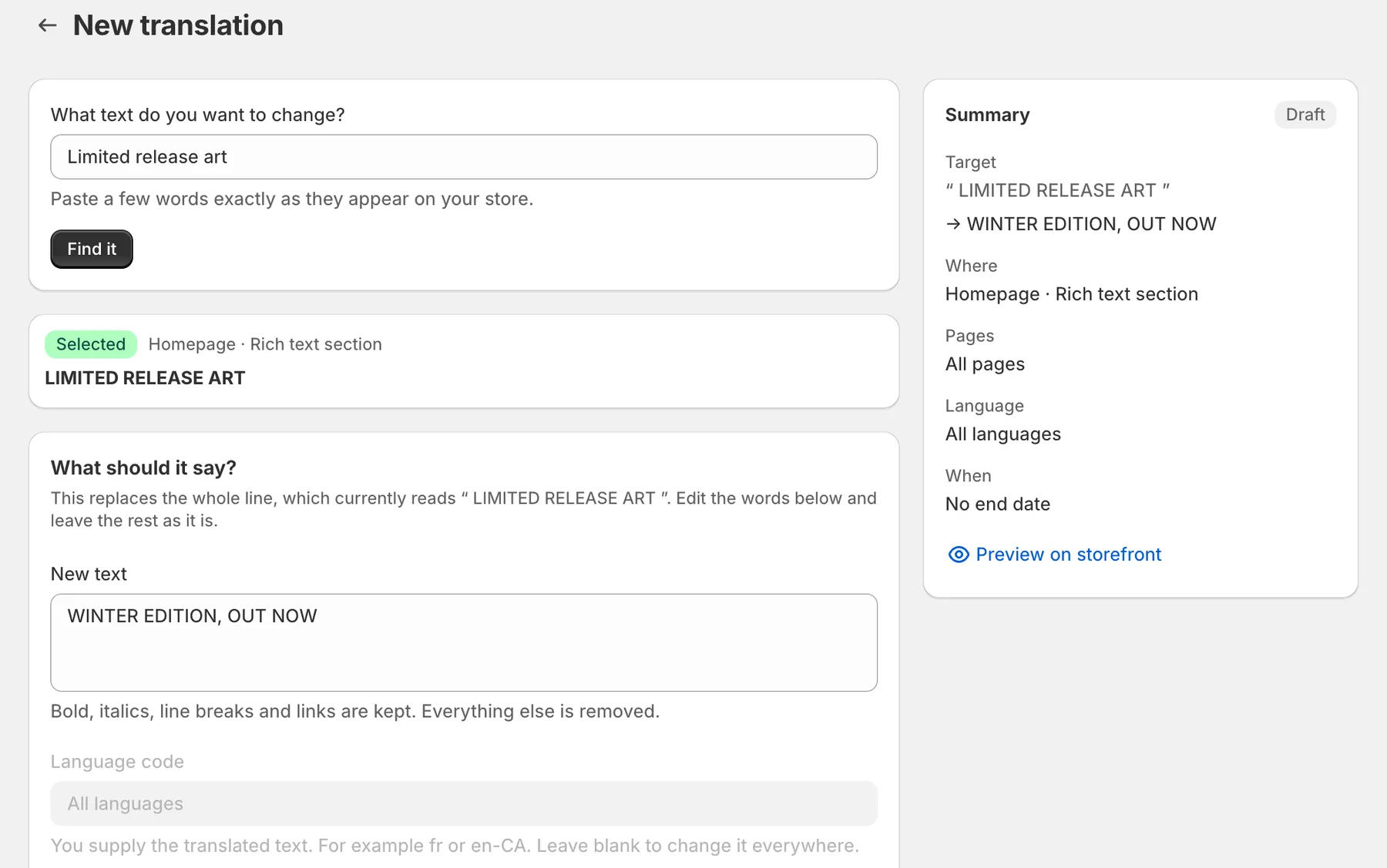The height and width of the screenshot is (868, 1387).
Task: Click the 'Summary' heading
Action: pyautogui.click(x=987, y=115)
